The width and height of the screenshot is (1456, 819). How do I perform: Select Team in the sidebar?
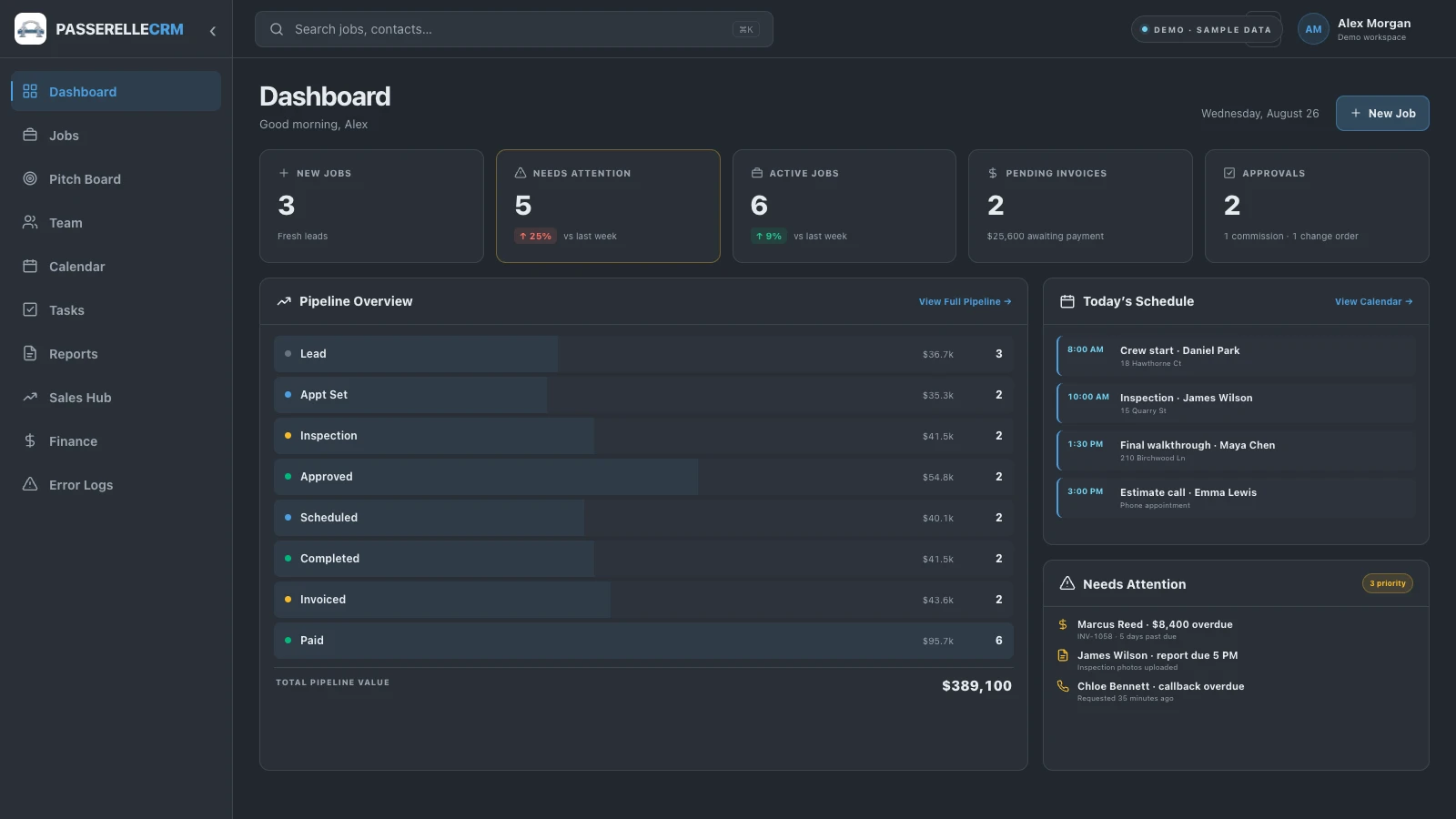[x=116, y=222]
